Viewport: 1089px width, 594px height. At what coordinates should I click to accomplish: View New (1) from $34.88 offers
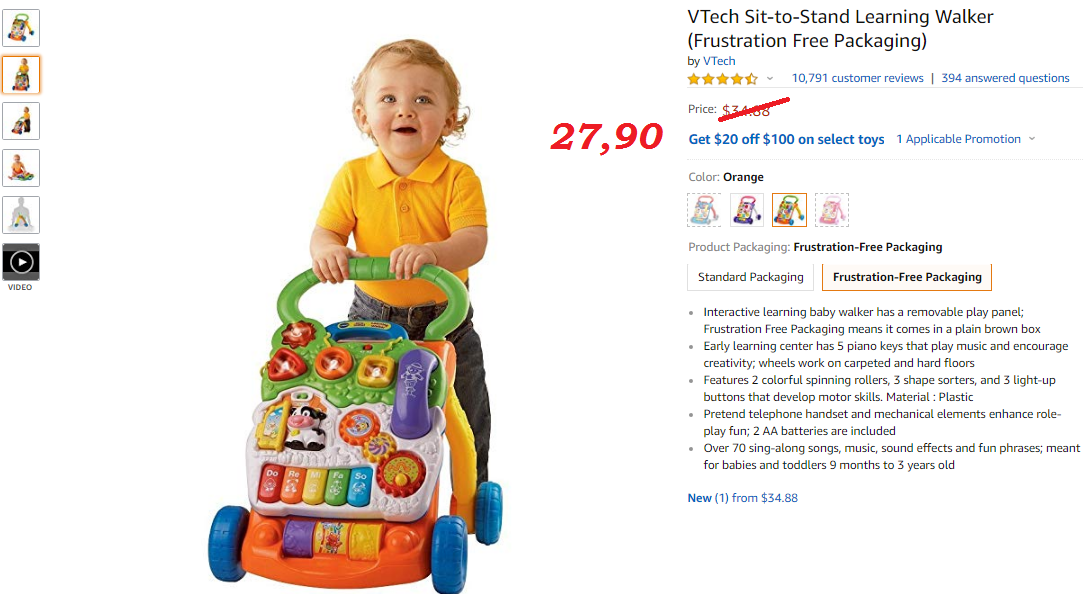point(742,498)
